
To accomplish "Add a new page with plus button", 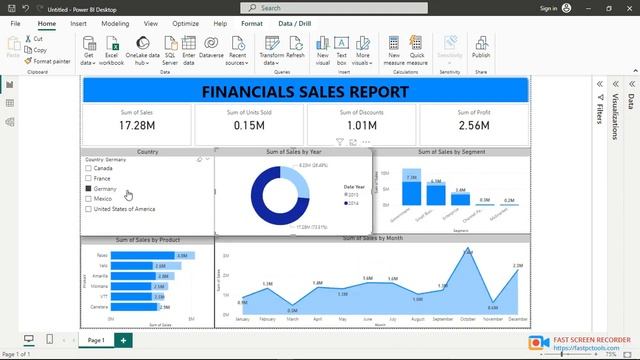I will pos(123,340).
